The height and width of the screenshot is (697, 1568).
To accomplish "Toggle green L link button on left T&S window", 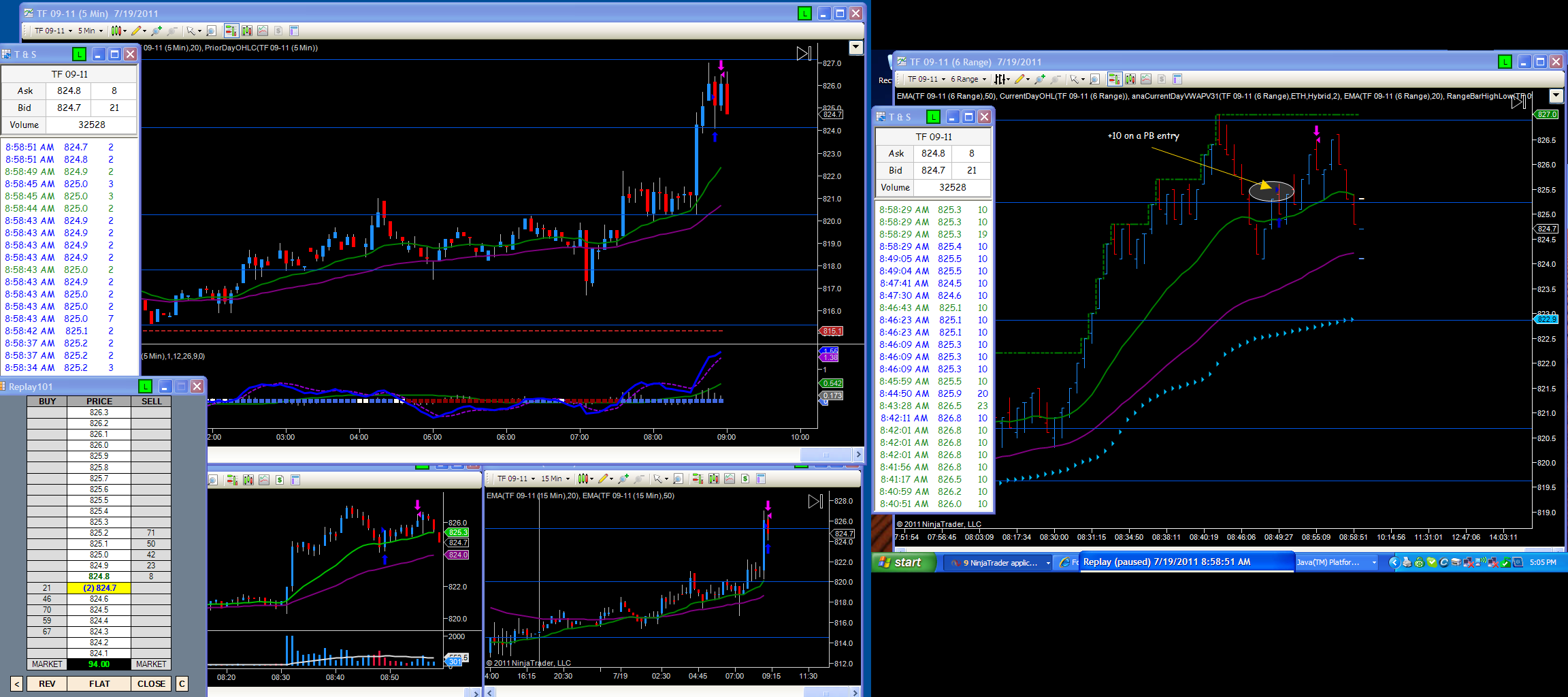I will [79, 54].
